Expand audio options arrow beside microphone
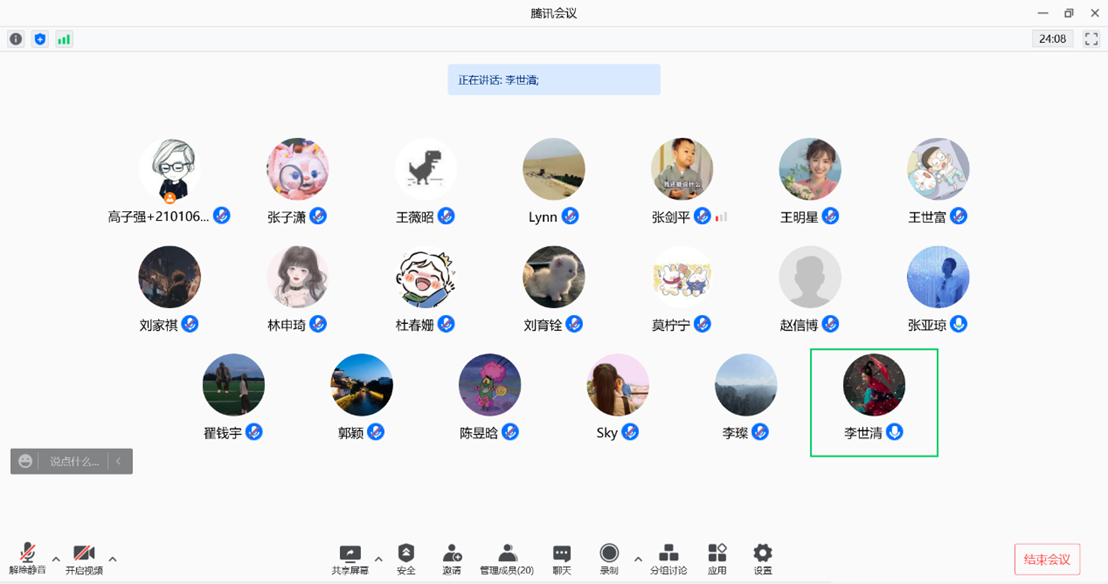 click(x=56, y=559)
